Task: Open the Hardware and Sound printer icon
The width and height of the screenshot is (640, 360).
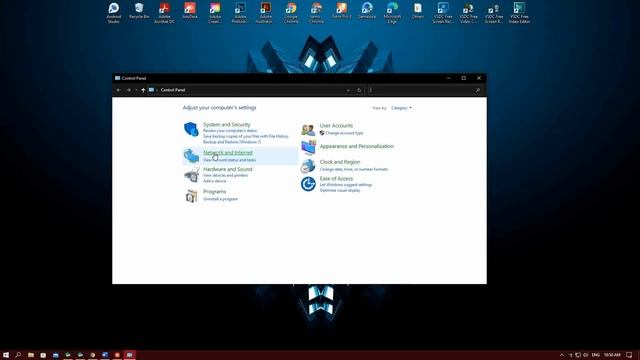Action: [x=191, y=175]
